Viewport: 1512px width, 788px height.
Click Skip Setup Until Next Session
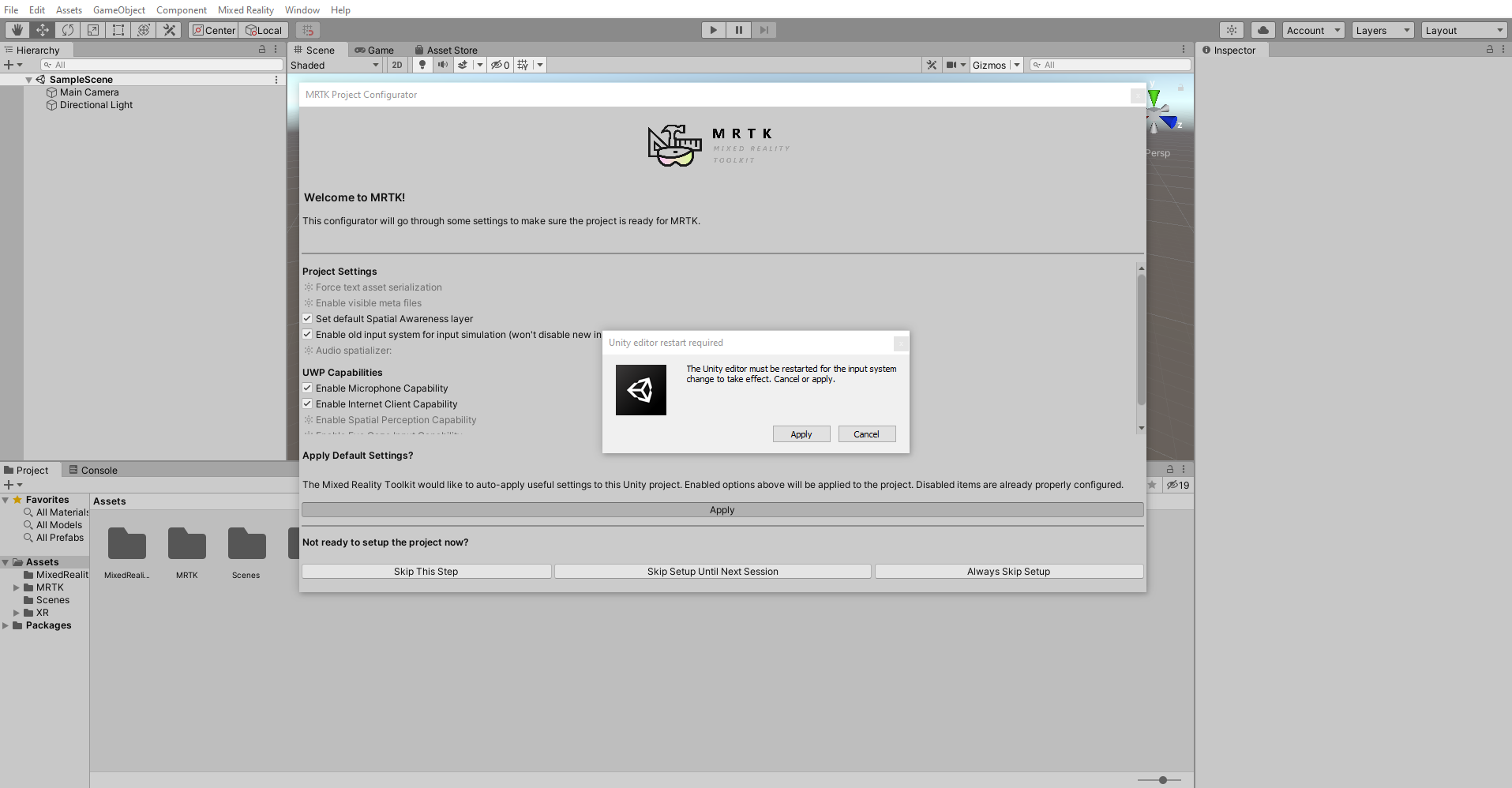click(713, 572)
